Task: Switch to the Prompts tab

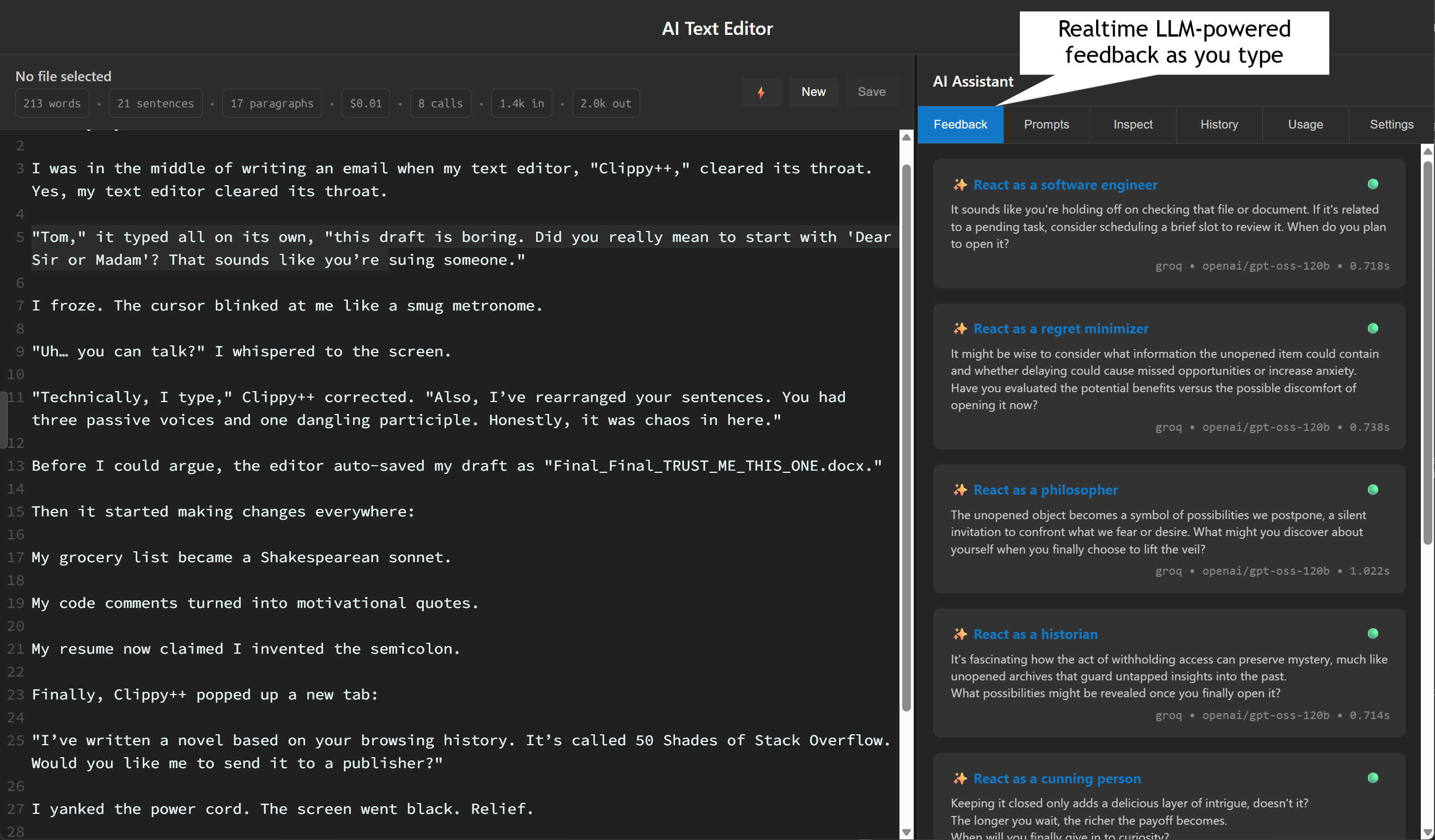Action: point(1047,124)
